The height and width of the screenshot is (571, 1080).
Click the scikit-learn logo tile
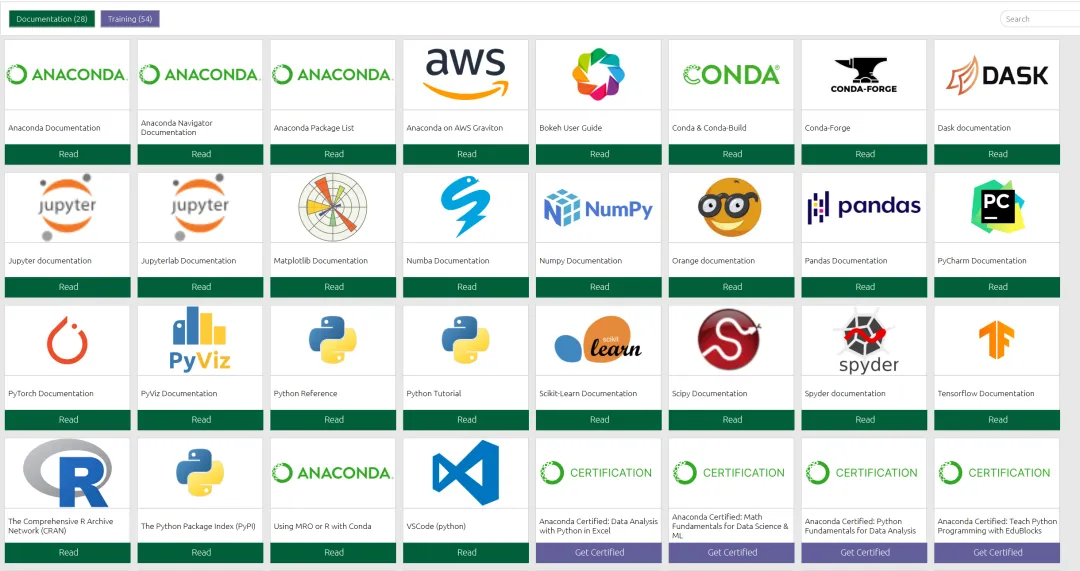pos(599,340)
